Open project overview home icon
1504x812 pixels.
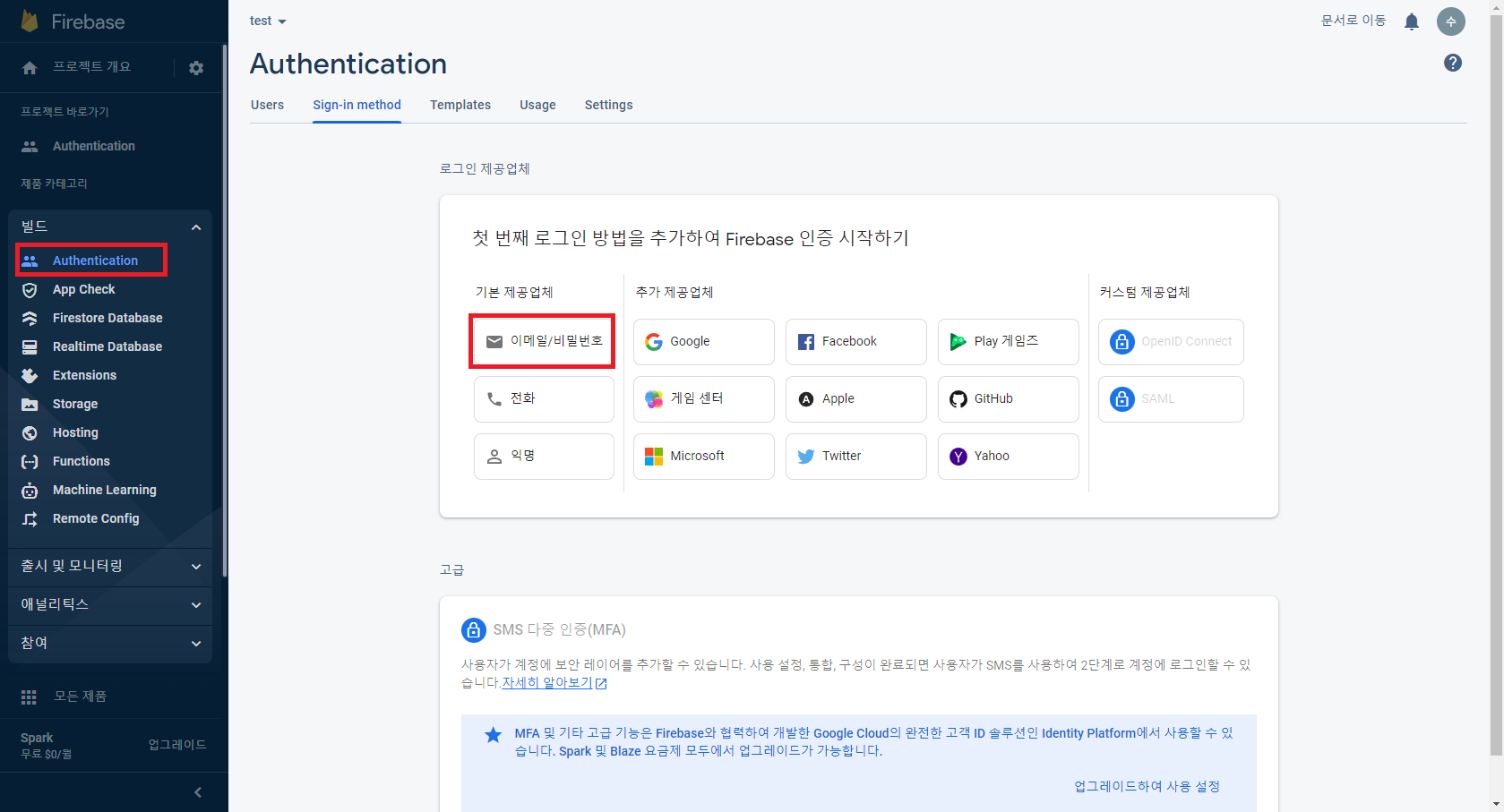(x=30, y=68)
